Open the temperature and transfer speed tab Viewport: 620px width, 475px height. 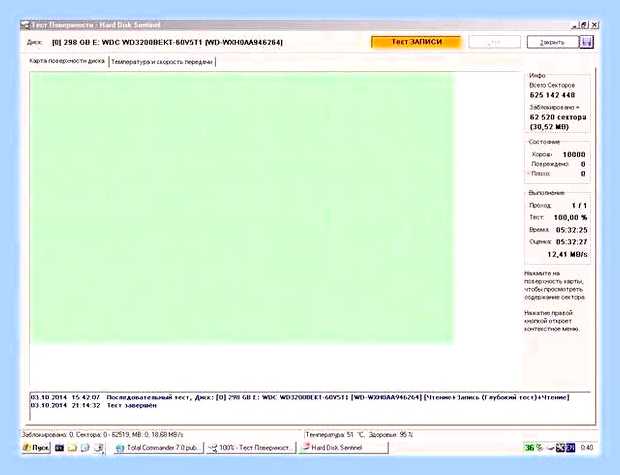point(162,62)
